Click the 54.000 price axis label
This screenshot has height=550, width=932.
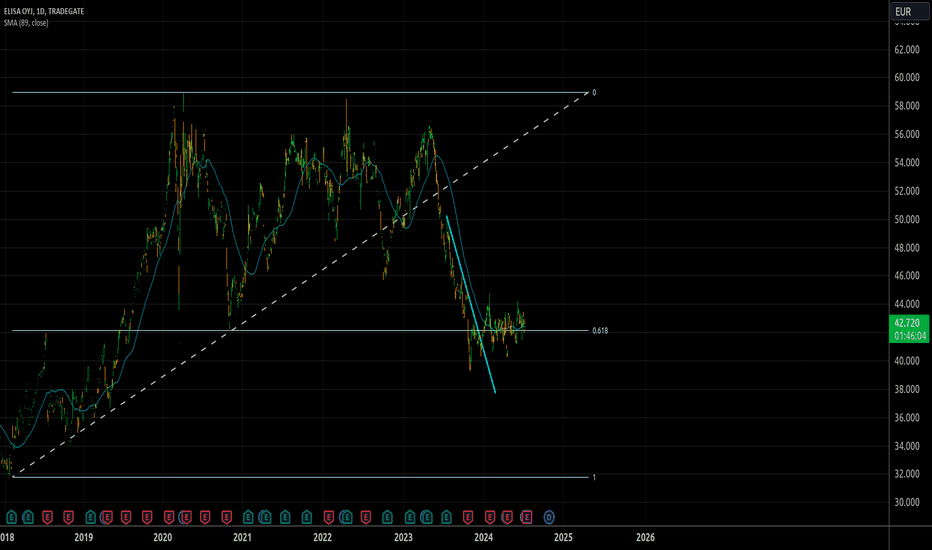(907, 162)
